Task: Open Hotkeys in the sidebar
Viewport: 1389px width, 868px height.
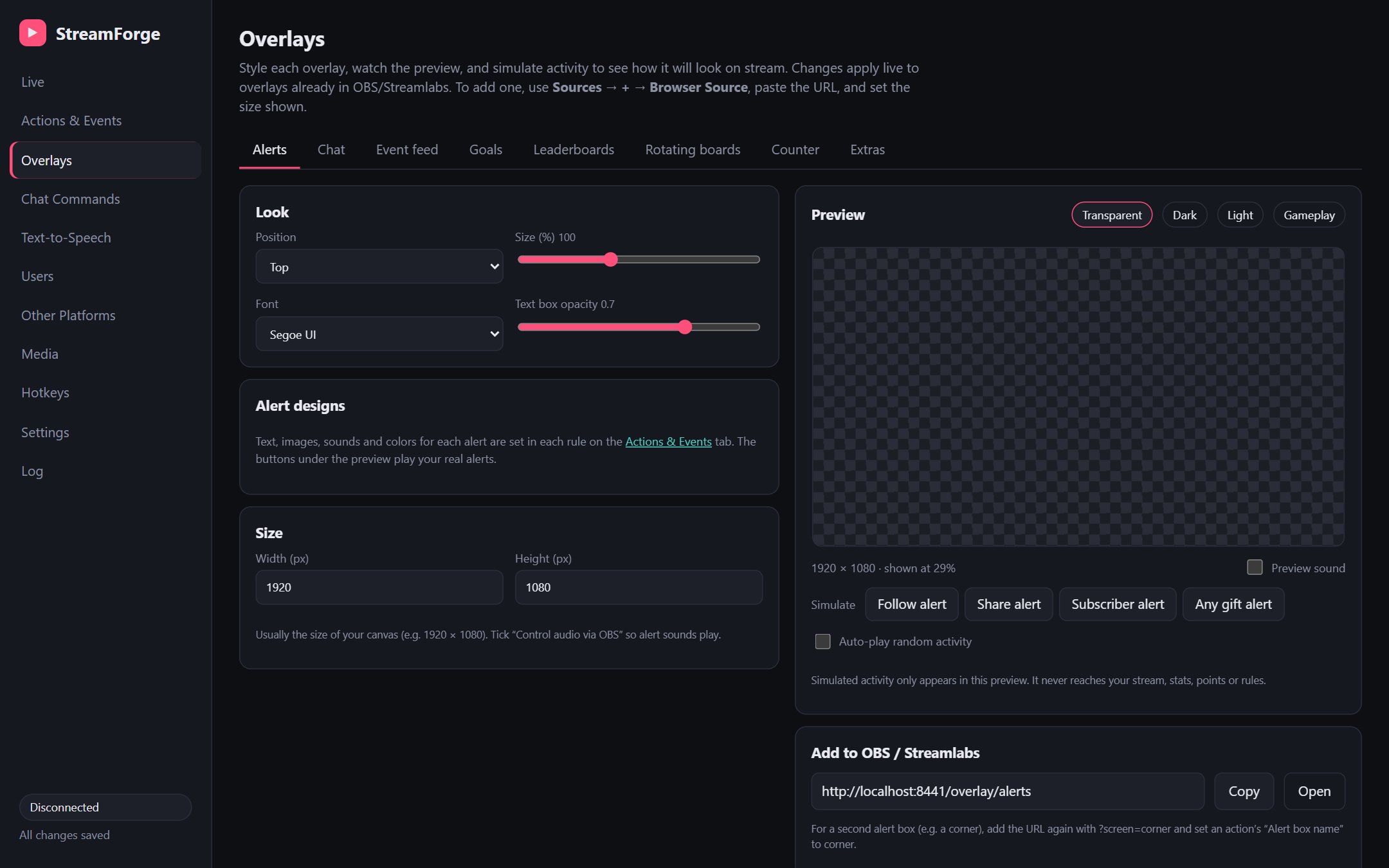Action: (105, 392)
